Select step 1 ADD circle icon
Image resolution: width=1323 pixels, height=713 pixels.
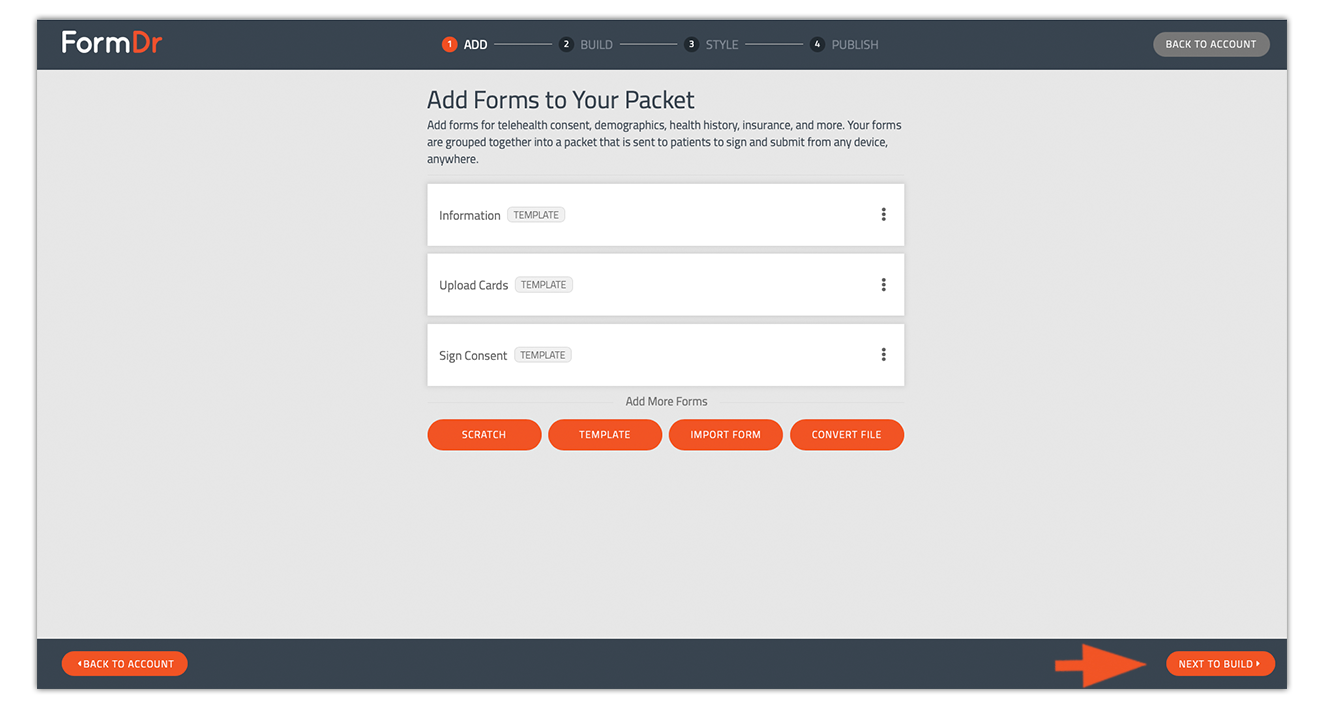[449, 44]
